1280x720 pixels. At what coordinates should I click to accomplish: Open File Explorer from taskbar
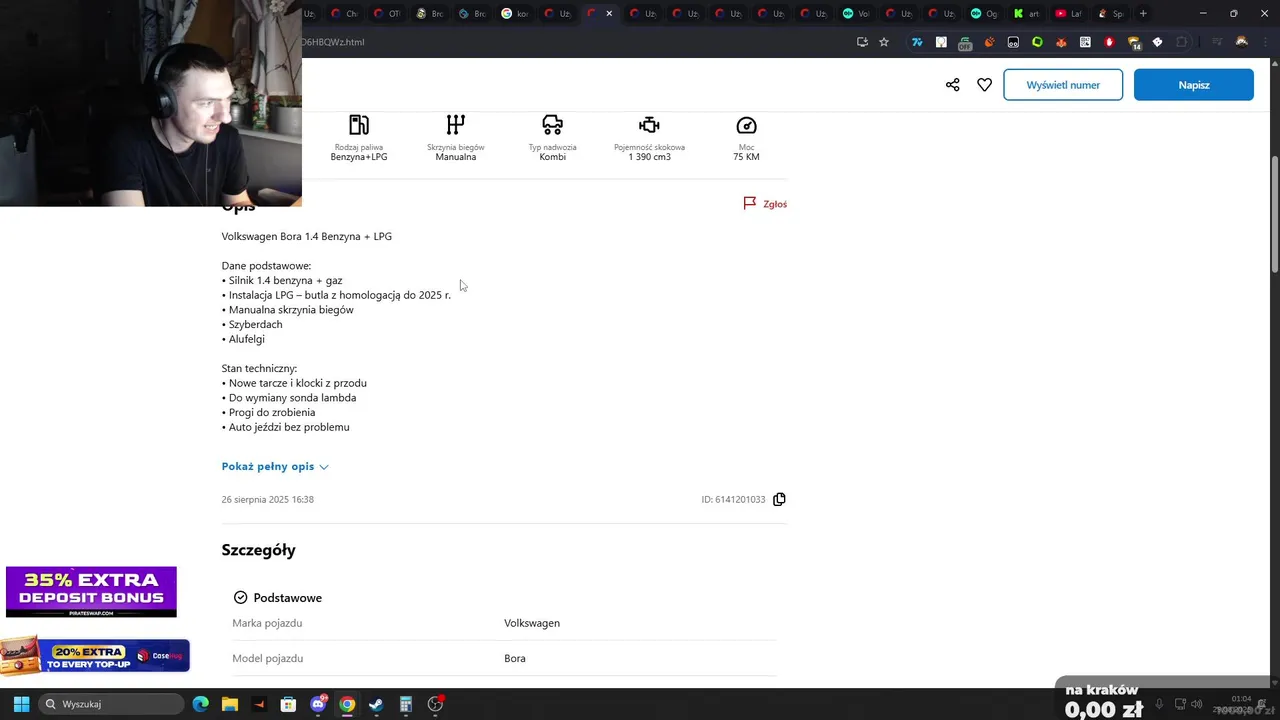coord(229,704)
